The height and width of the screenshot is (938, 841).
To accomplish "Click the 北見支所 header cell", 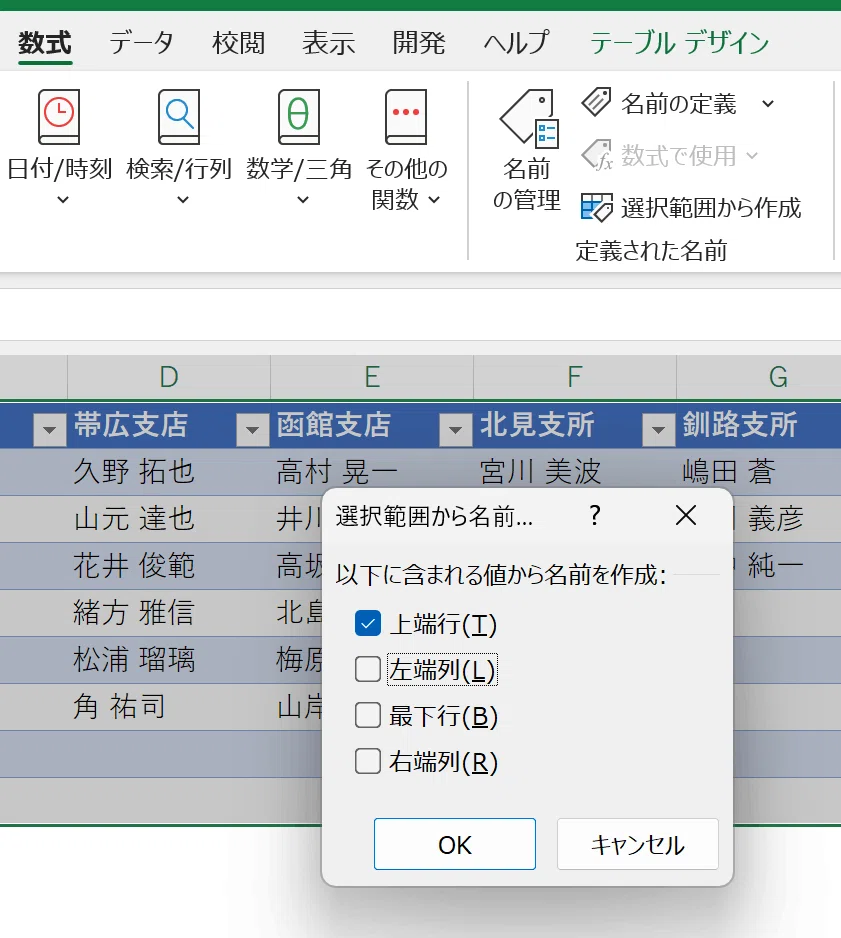I will (575, 425).
